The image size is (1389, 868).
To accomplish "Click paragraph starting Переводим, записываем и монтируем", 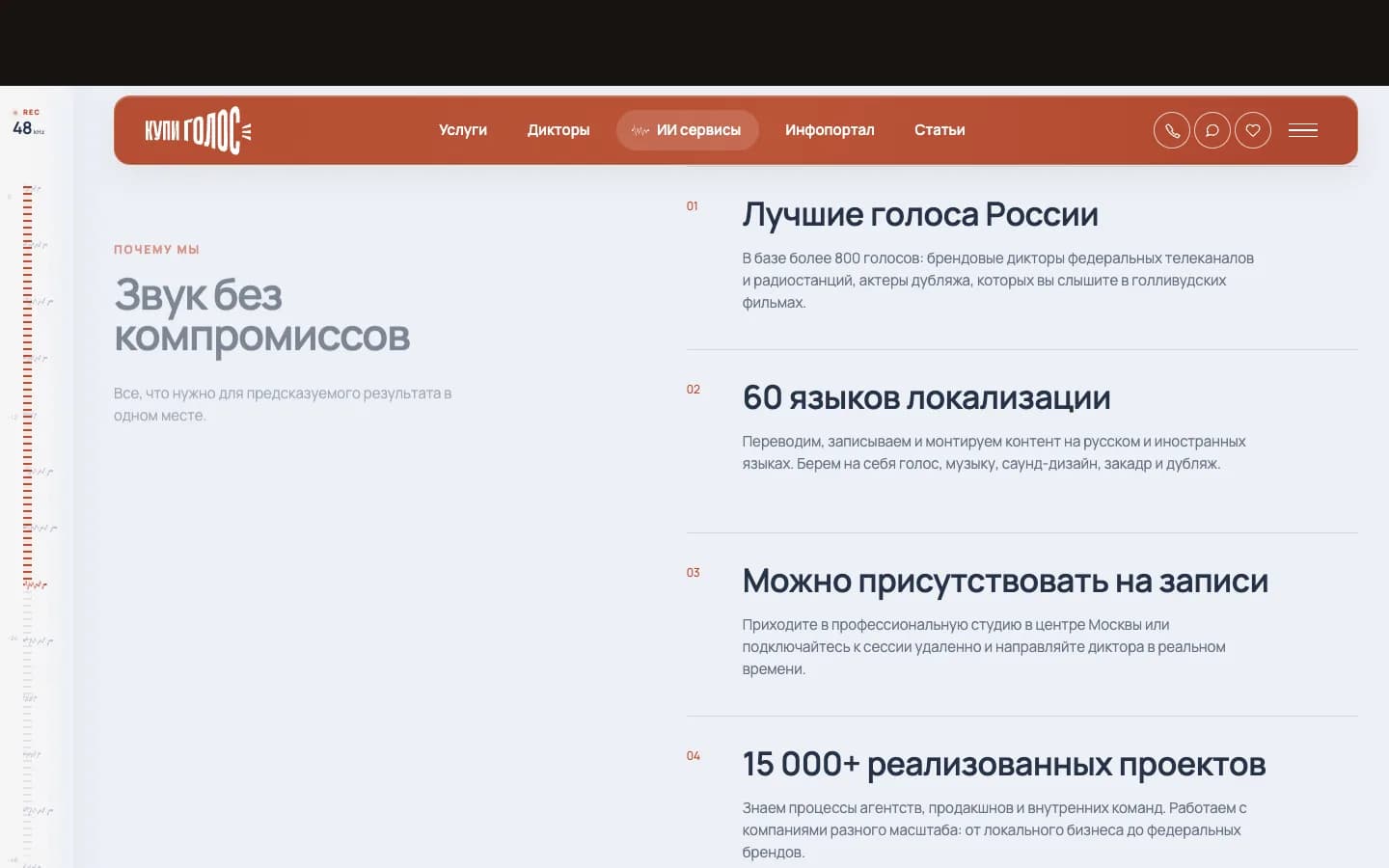I will [994, 452].
